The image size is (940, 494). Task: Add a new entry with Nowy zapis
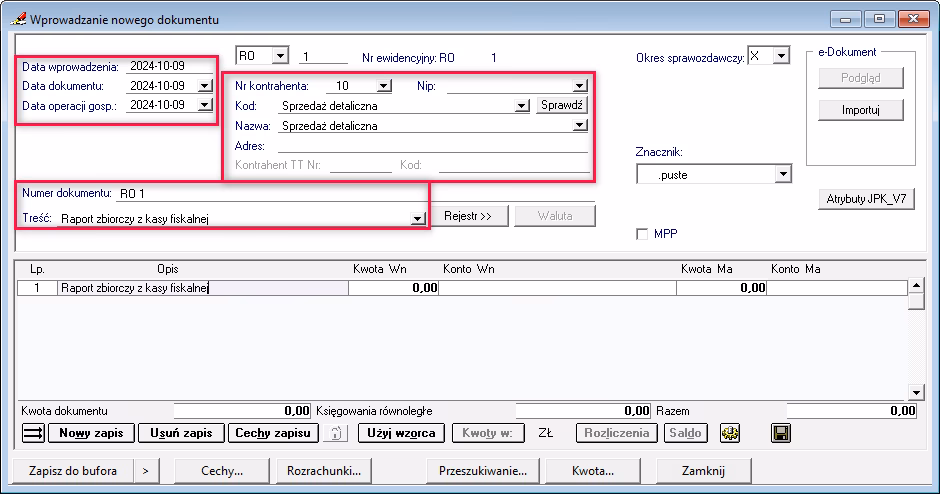click(x=90, y=433)
